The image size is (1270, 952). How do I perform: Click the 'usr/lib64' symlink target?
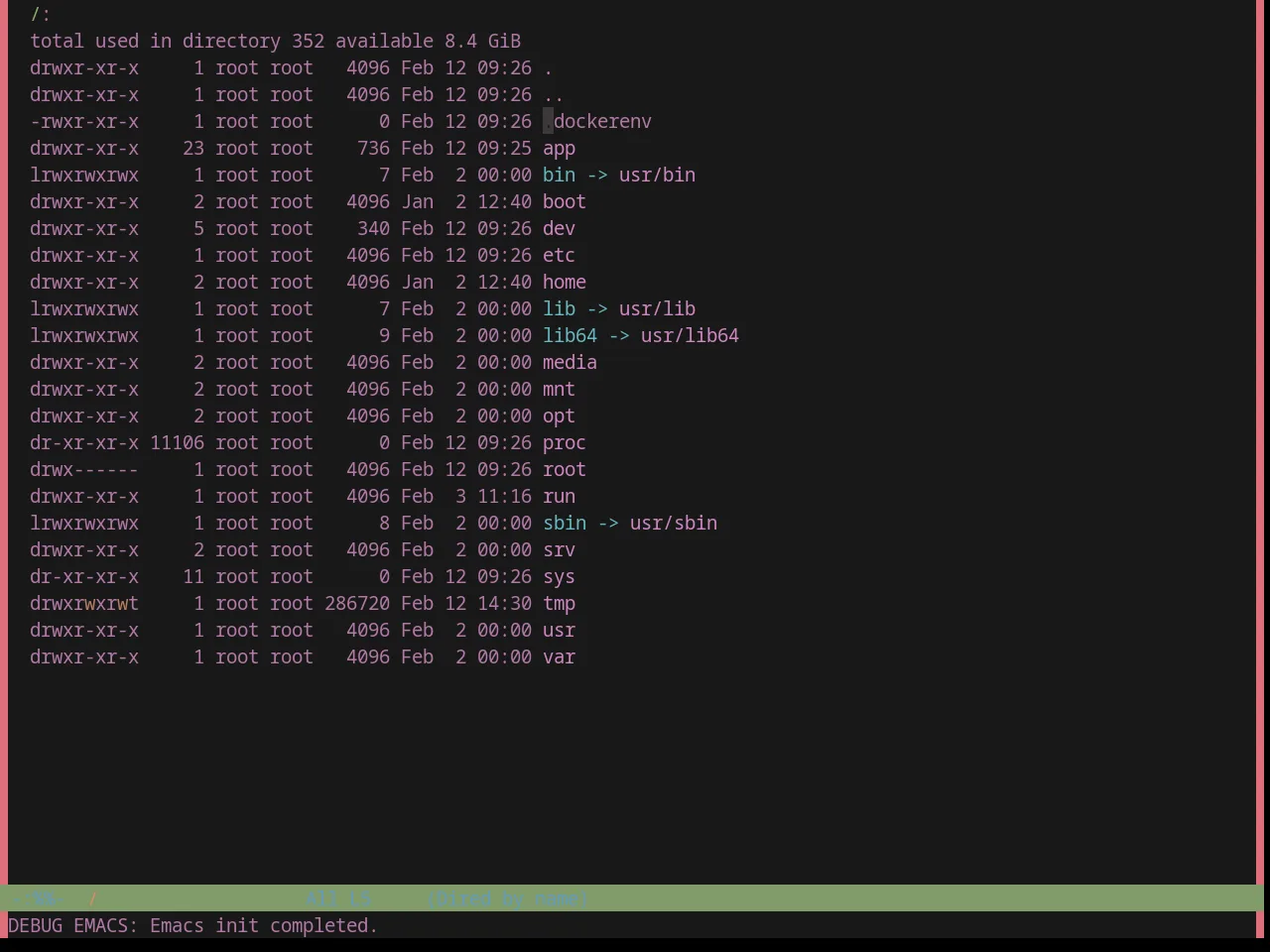pyautogui.click(x=690, y=335)
